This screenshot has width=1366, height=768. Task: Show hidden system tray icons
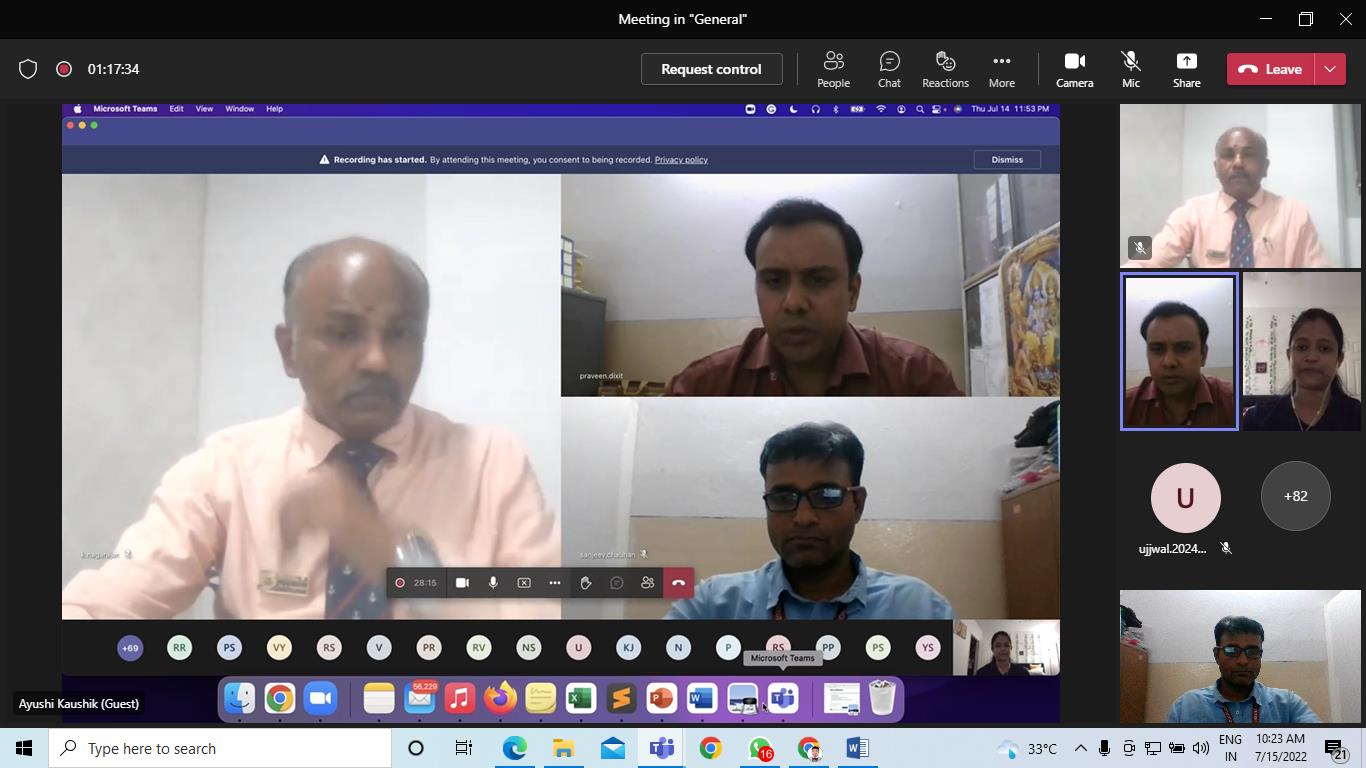(x=1080, y=748)
